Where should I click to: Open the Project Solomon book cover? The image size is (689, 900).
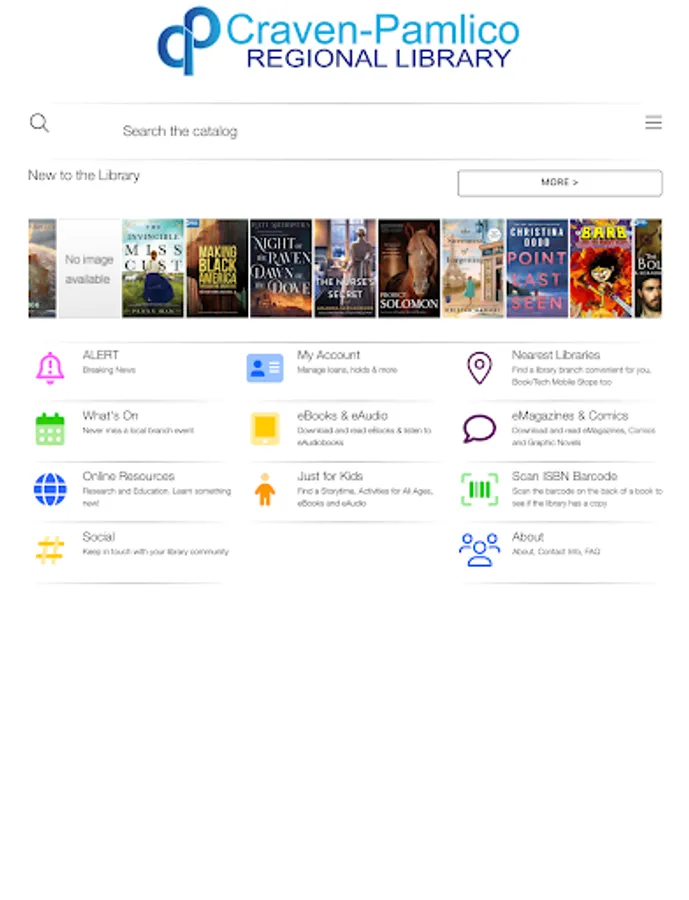[x=409, y=268]
